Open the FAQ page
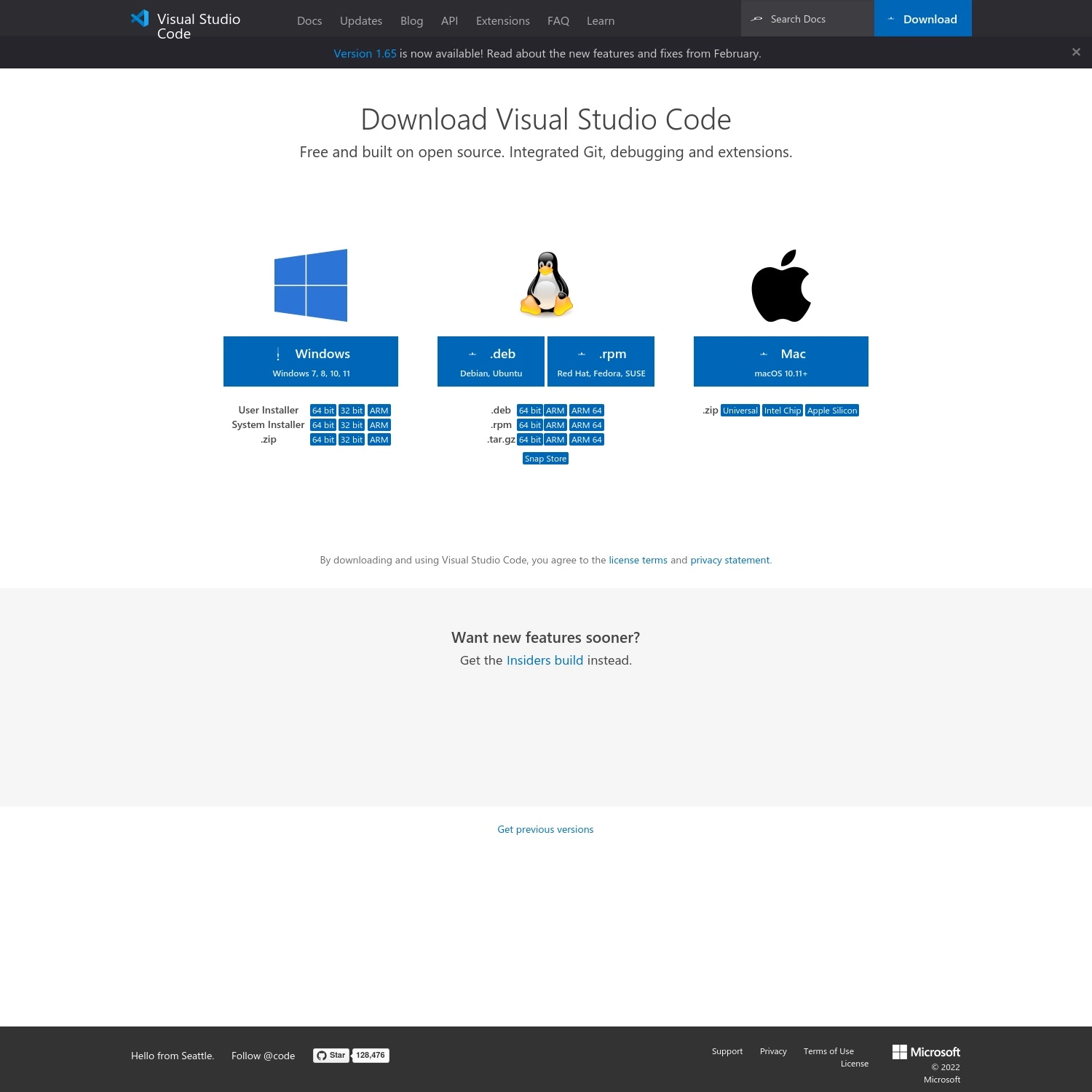Image resolution: width=1092 pixels, height=1092 pixels. click(x=558, y=21)
